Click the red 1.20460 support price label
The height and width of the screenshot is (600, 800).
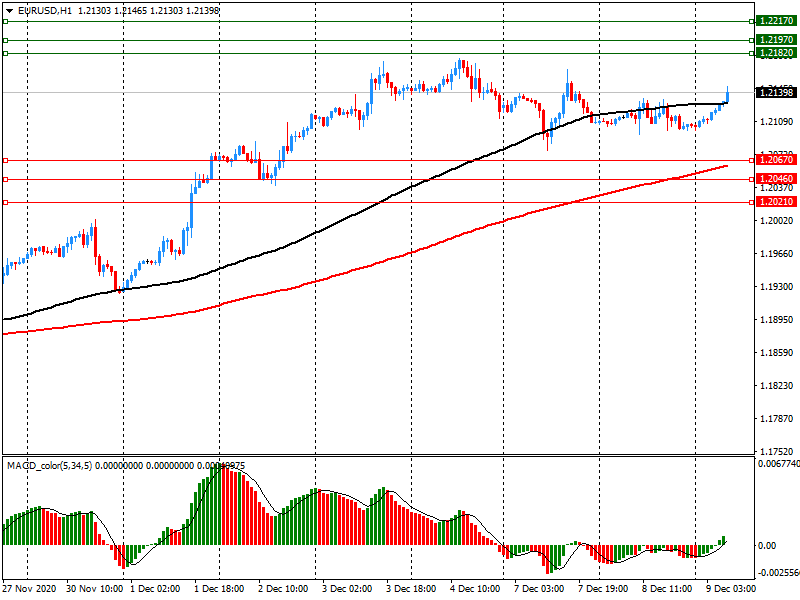[x=776, y=179]
